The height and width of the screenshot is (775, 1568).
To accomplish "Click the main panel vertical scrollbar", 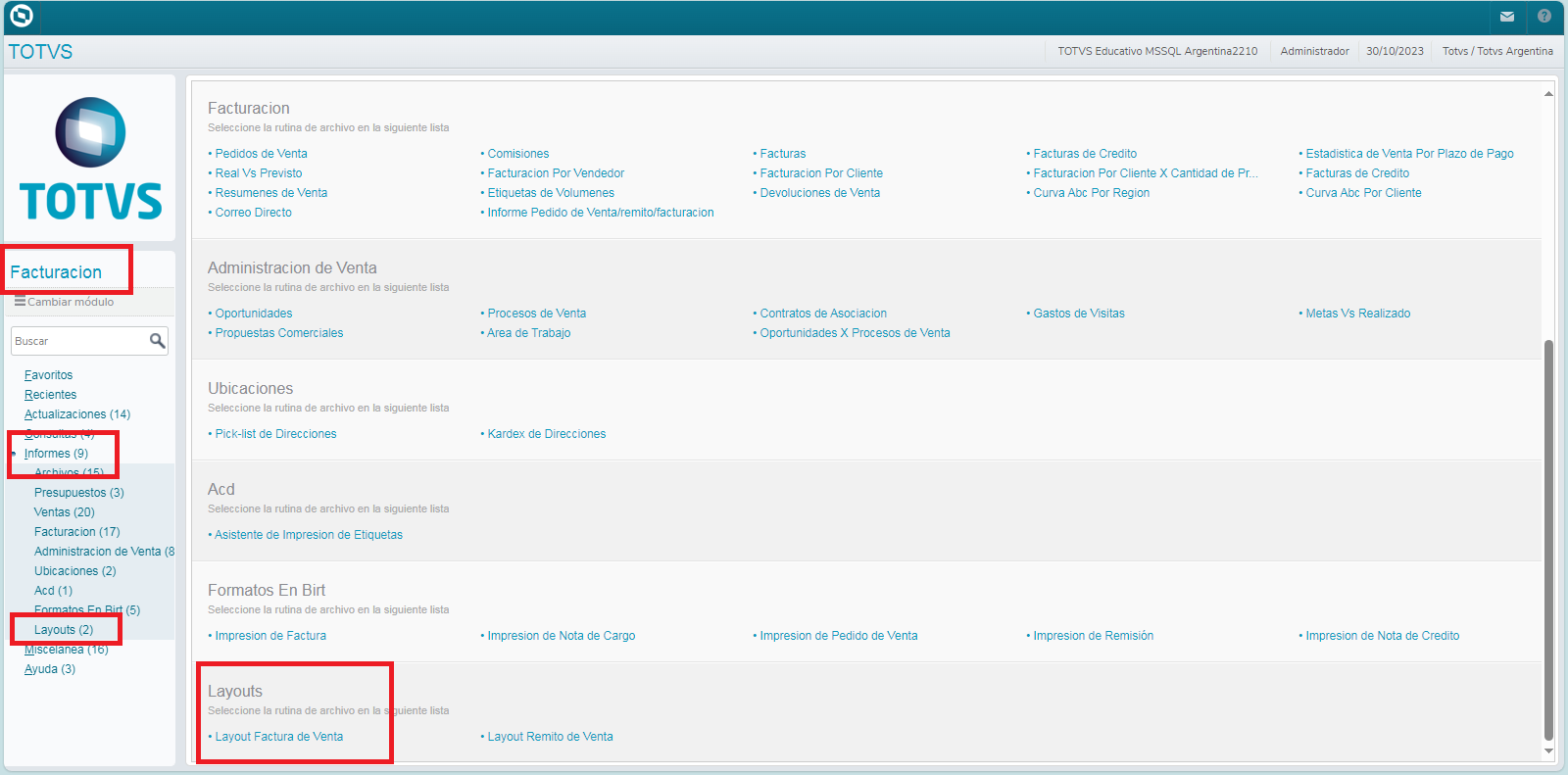I will pyautogui.click(x=1548, y=539).
